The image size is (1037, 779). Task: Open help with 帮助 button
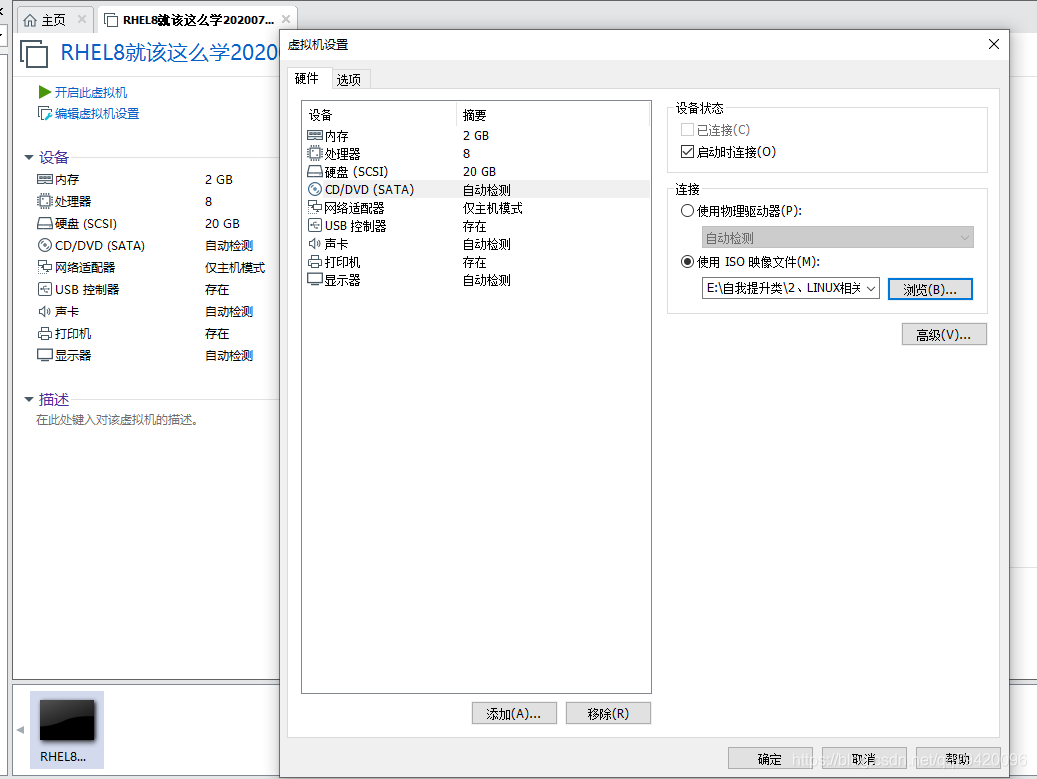pyautogui.click(x=958, y=758)
